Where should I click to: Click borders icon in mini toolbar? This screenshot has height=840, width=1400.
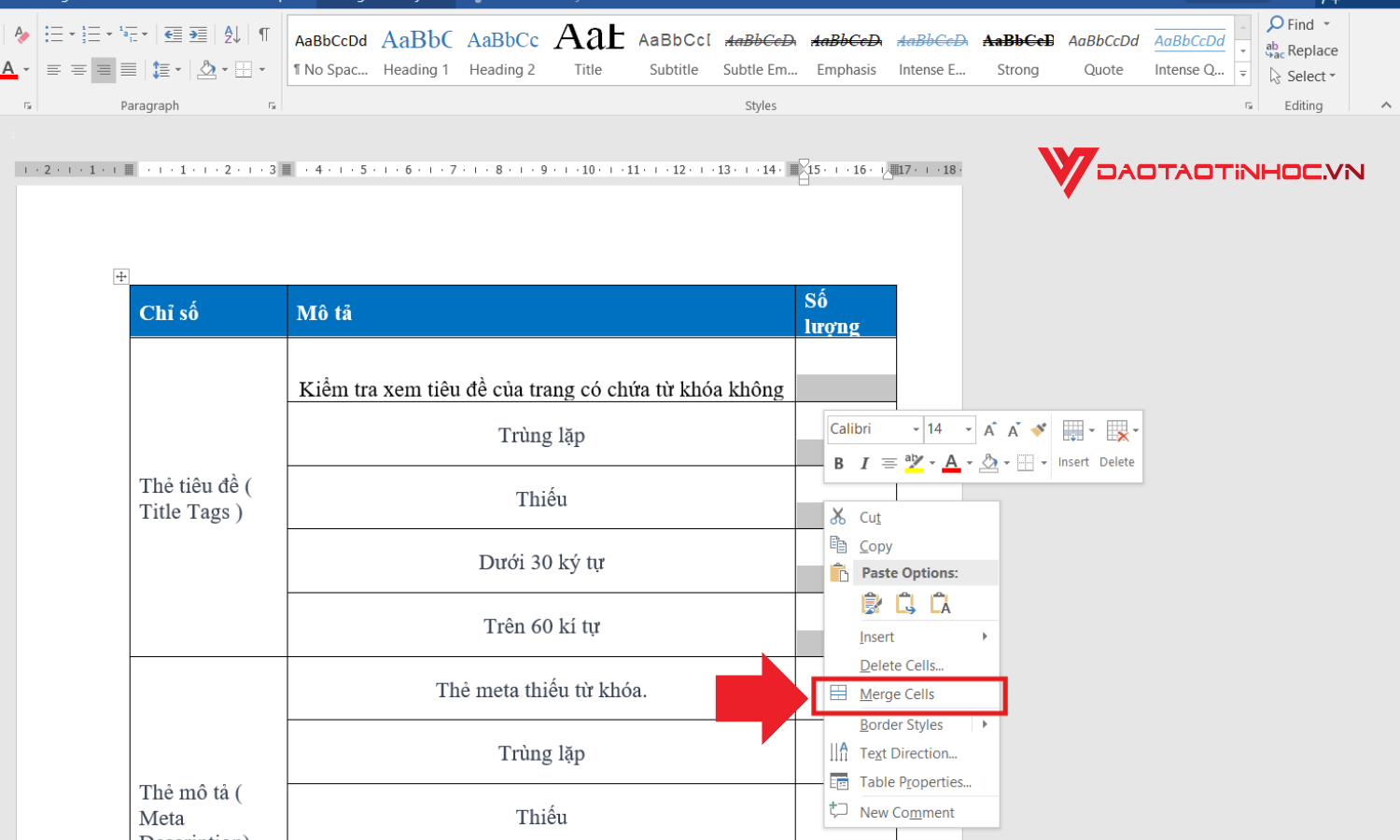[1026, 463]
